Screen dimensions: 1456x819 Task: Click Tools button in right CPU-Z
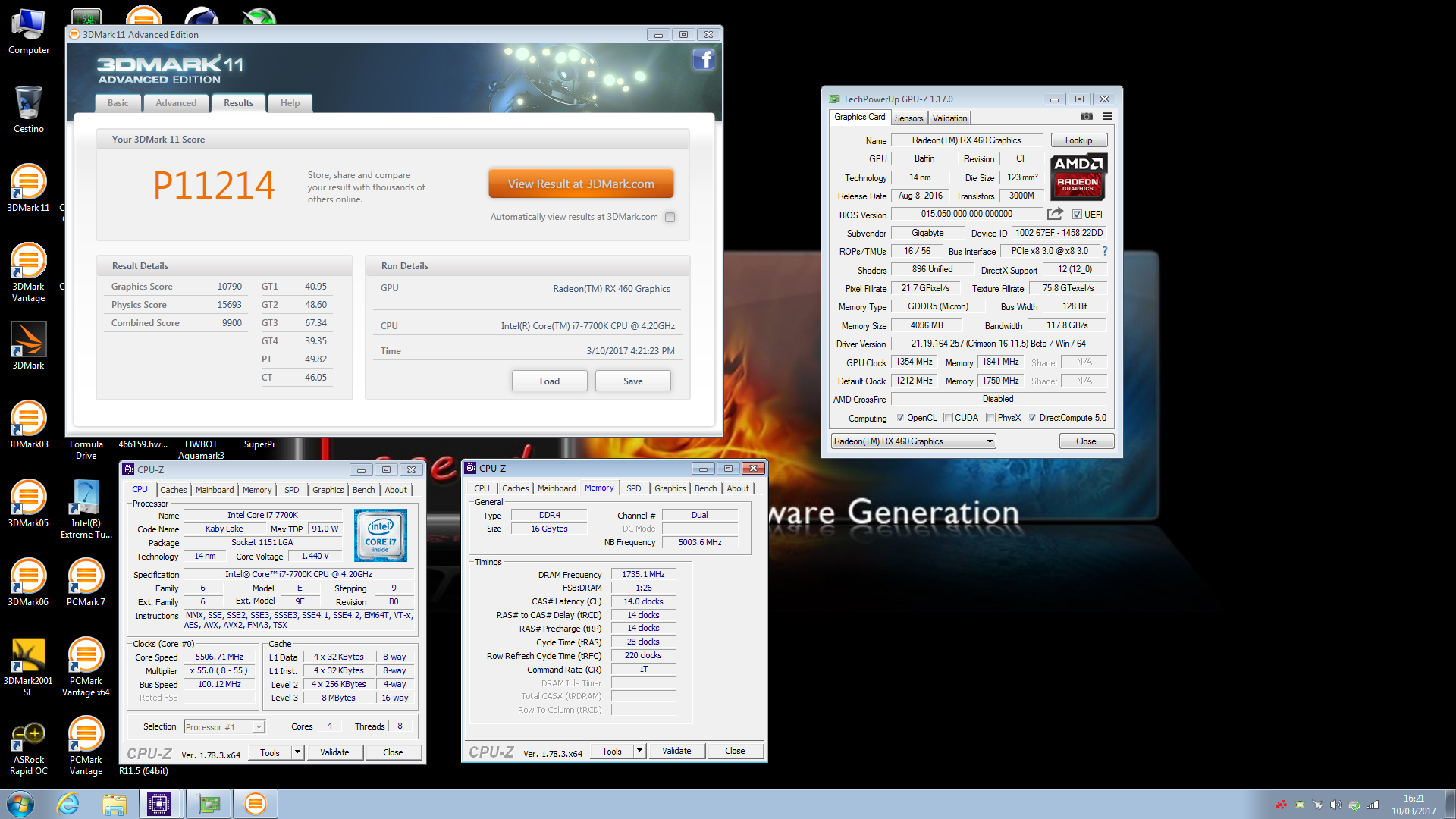click(612, 751)
